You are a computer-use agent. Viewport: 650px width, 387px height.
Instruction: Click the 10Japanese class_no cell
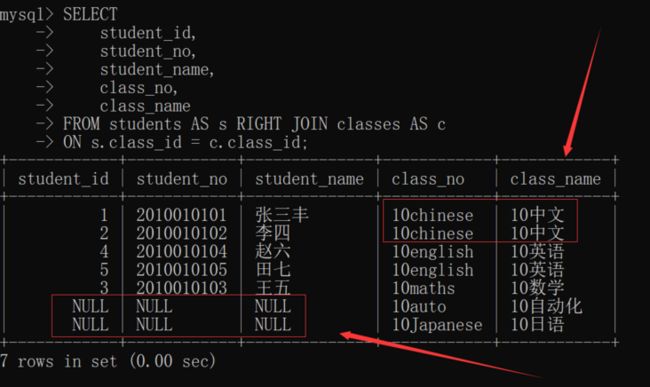tap(437, 324)
